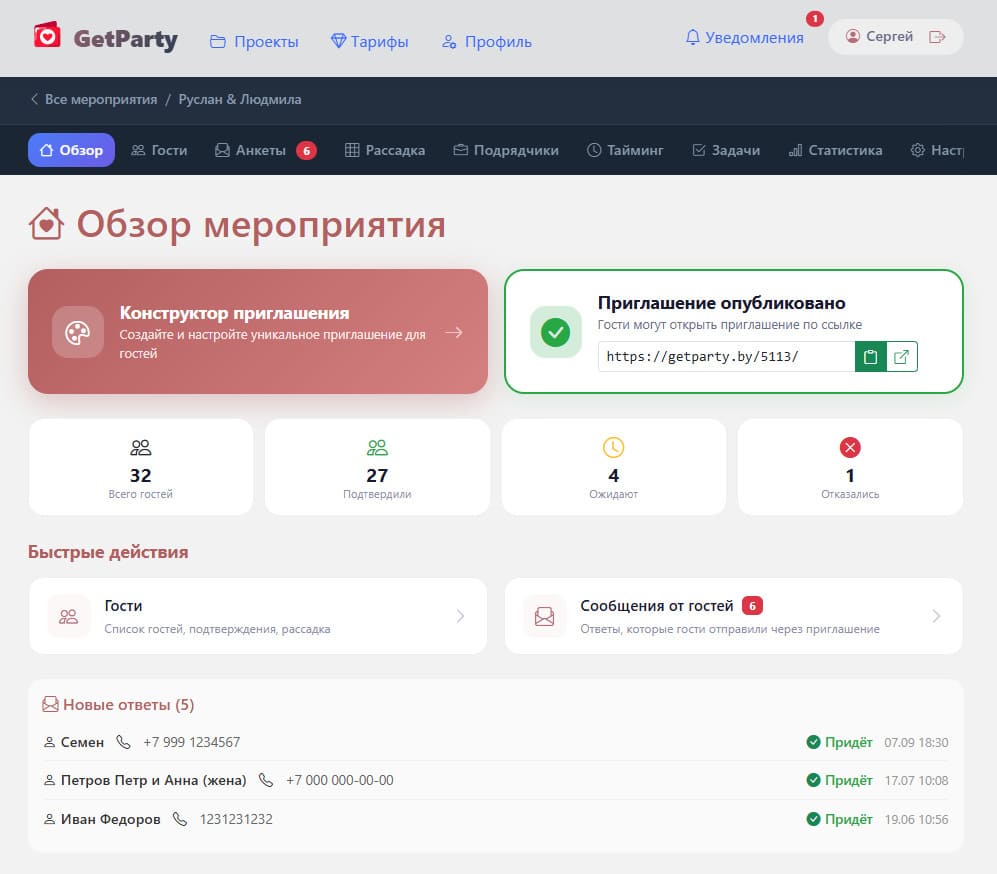Open Проекты in top navigation

(254, 41)
